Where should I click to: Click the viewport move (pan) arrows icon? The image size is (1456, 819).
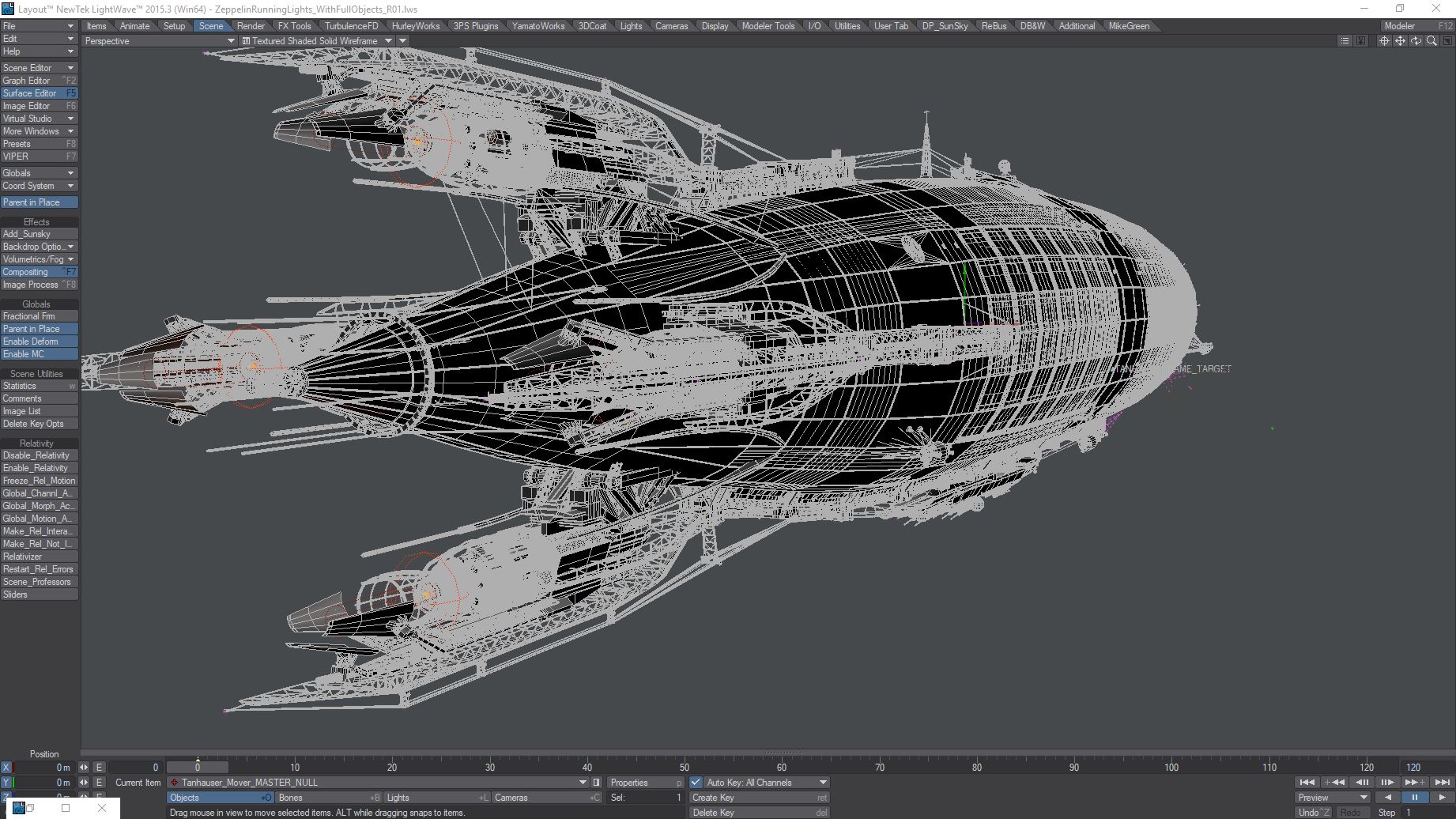tap(1399, 41)
